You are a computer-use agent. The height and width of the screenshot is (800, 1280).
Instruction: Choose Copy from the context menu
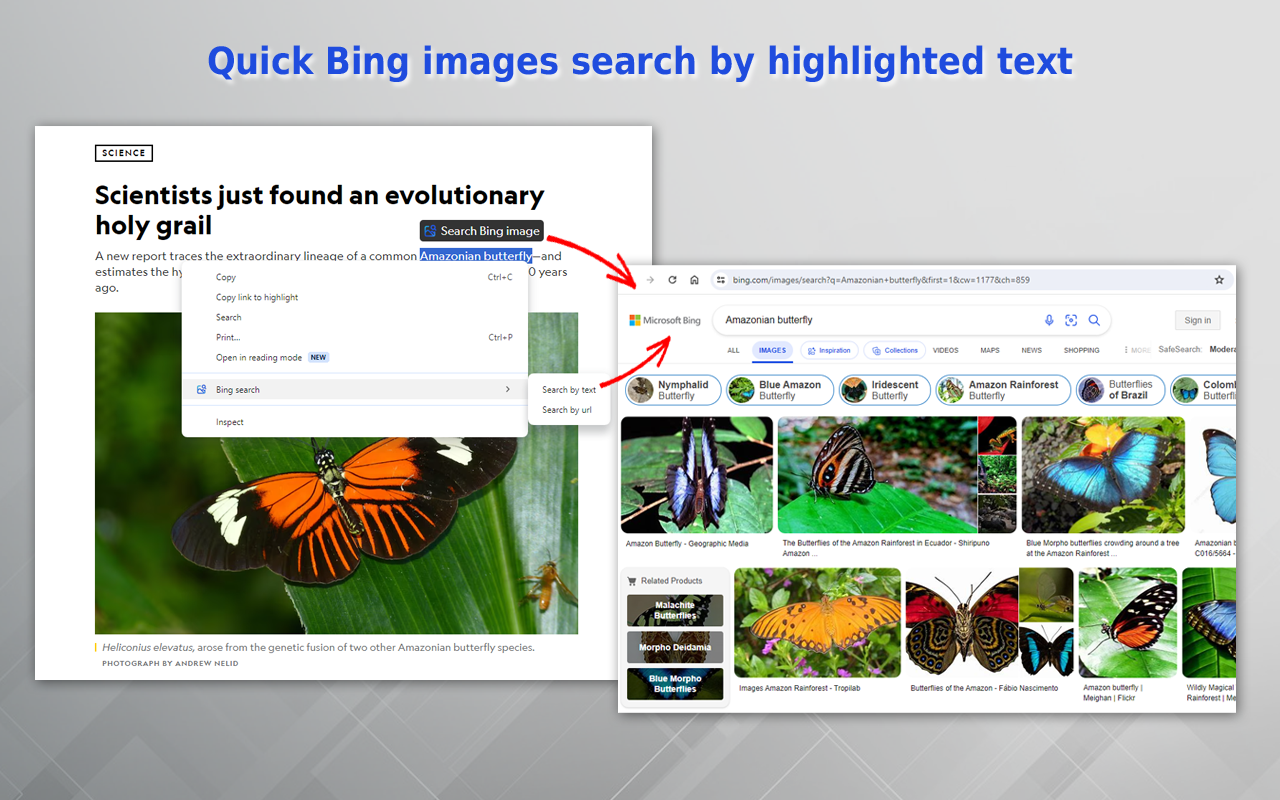[x=354, y=277]
